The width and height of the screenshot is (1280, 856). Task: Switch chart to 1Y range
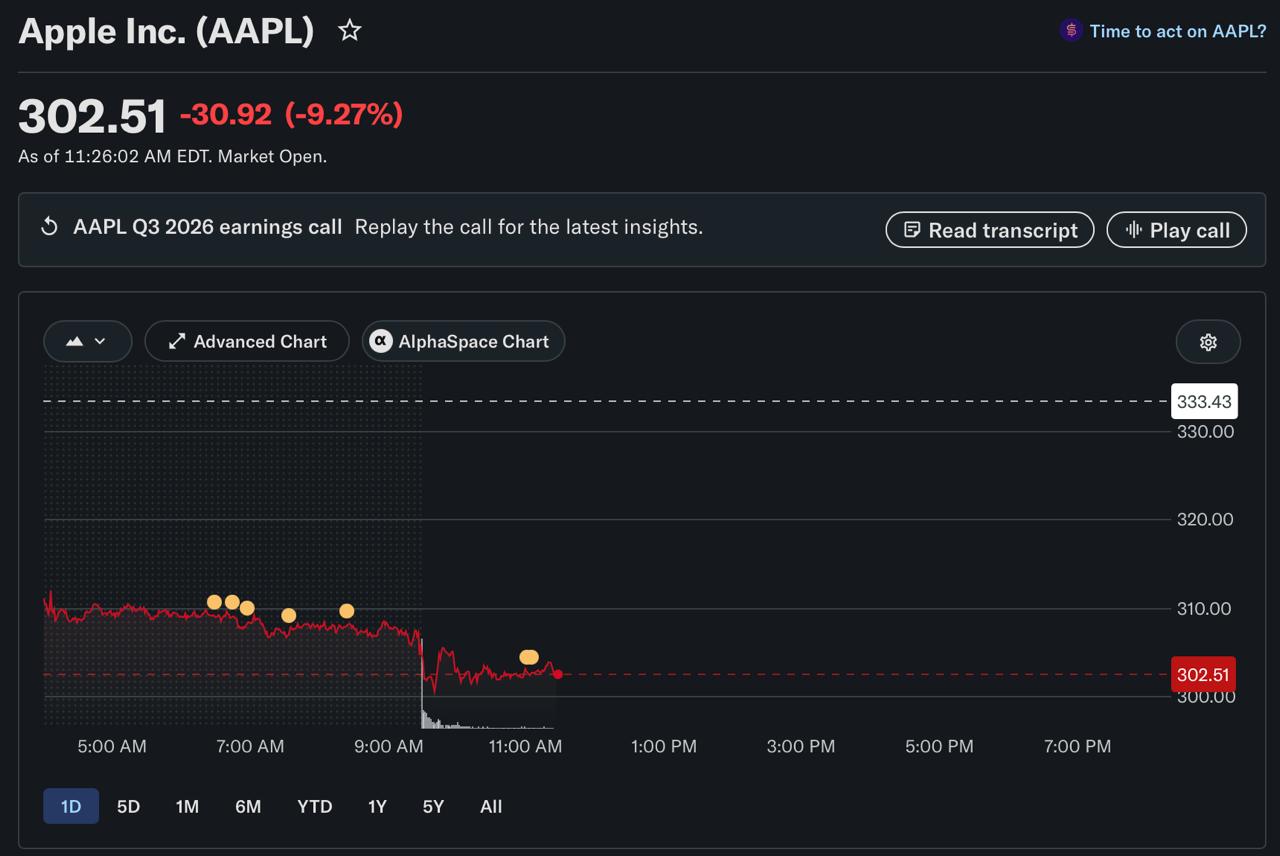[377, 806]
